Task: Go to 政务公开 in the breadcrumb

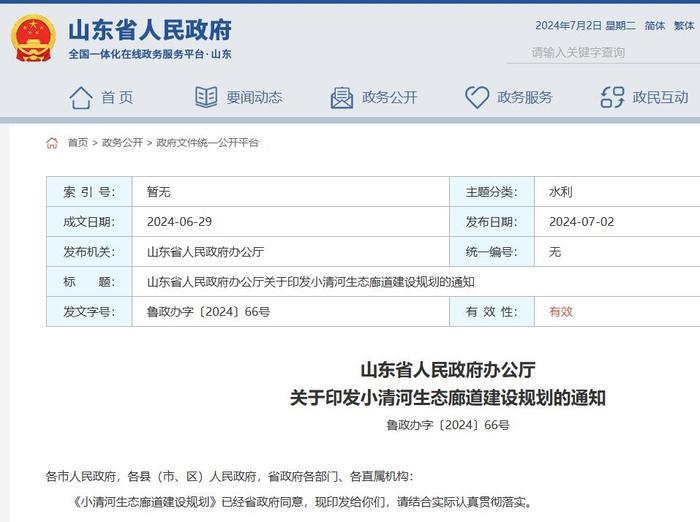Action: (122, 143)
